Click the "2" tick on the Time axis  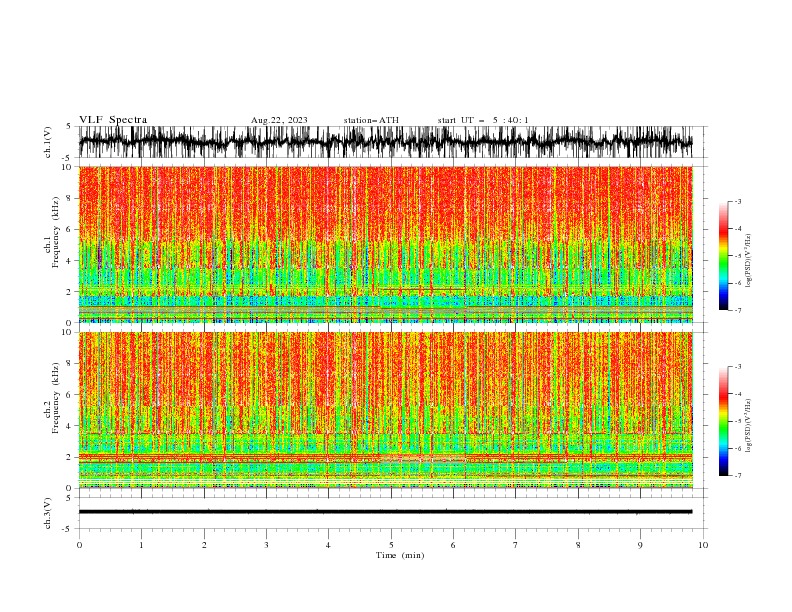(x=204, y=545)
